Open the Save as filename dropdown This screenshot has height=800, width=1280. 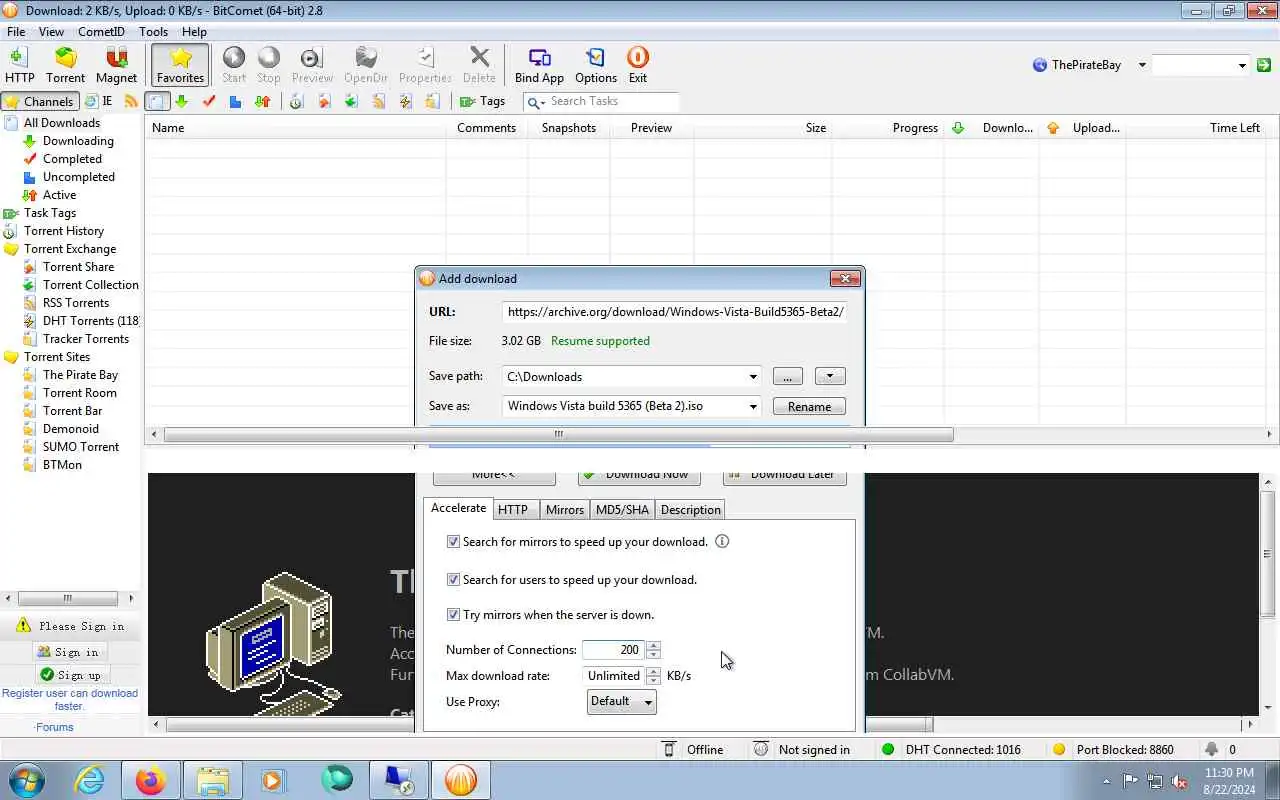pos(752,406)
